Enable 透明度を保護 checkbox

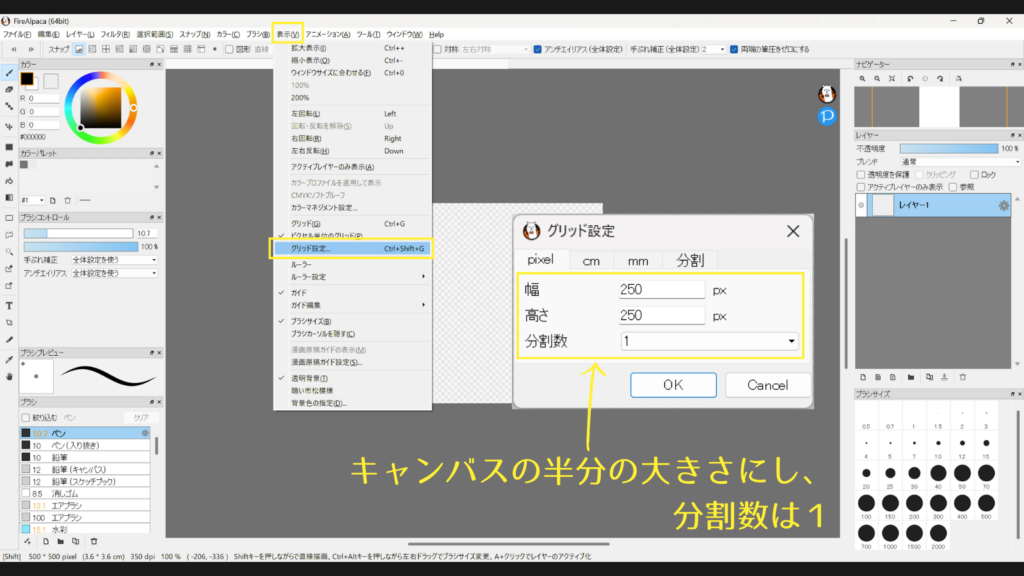pyautogui.click(x=861, y=174)
